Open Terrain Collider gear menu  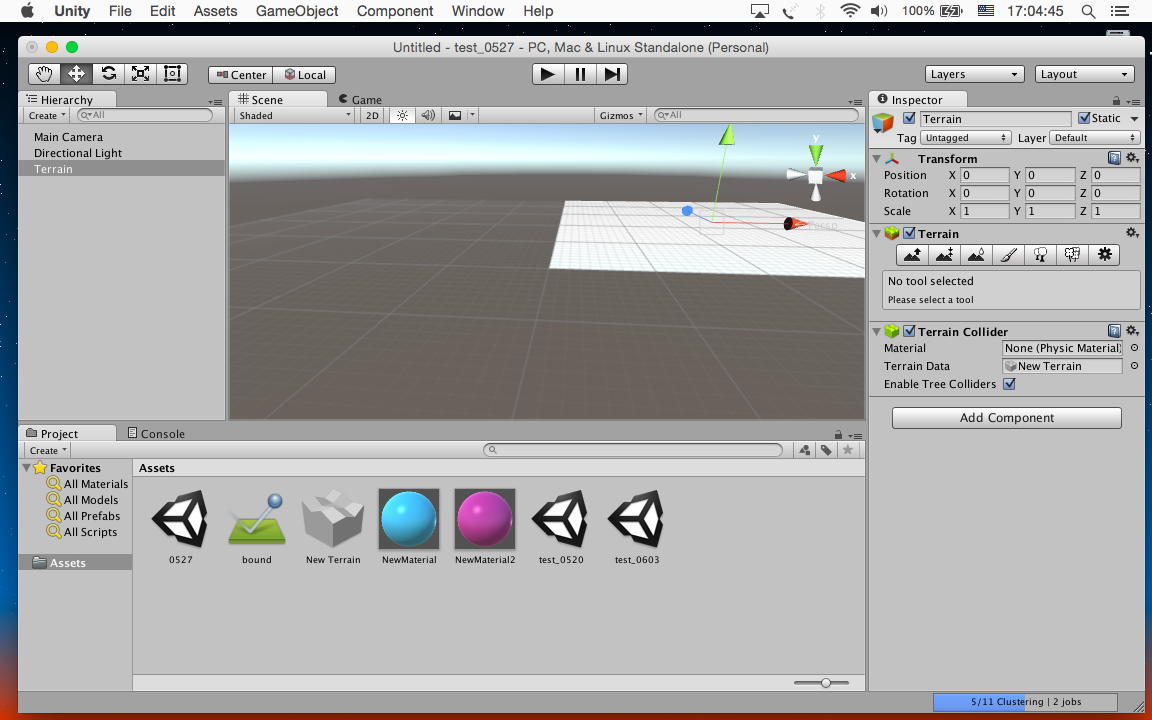pos(1132,331)
